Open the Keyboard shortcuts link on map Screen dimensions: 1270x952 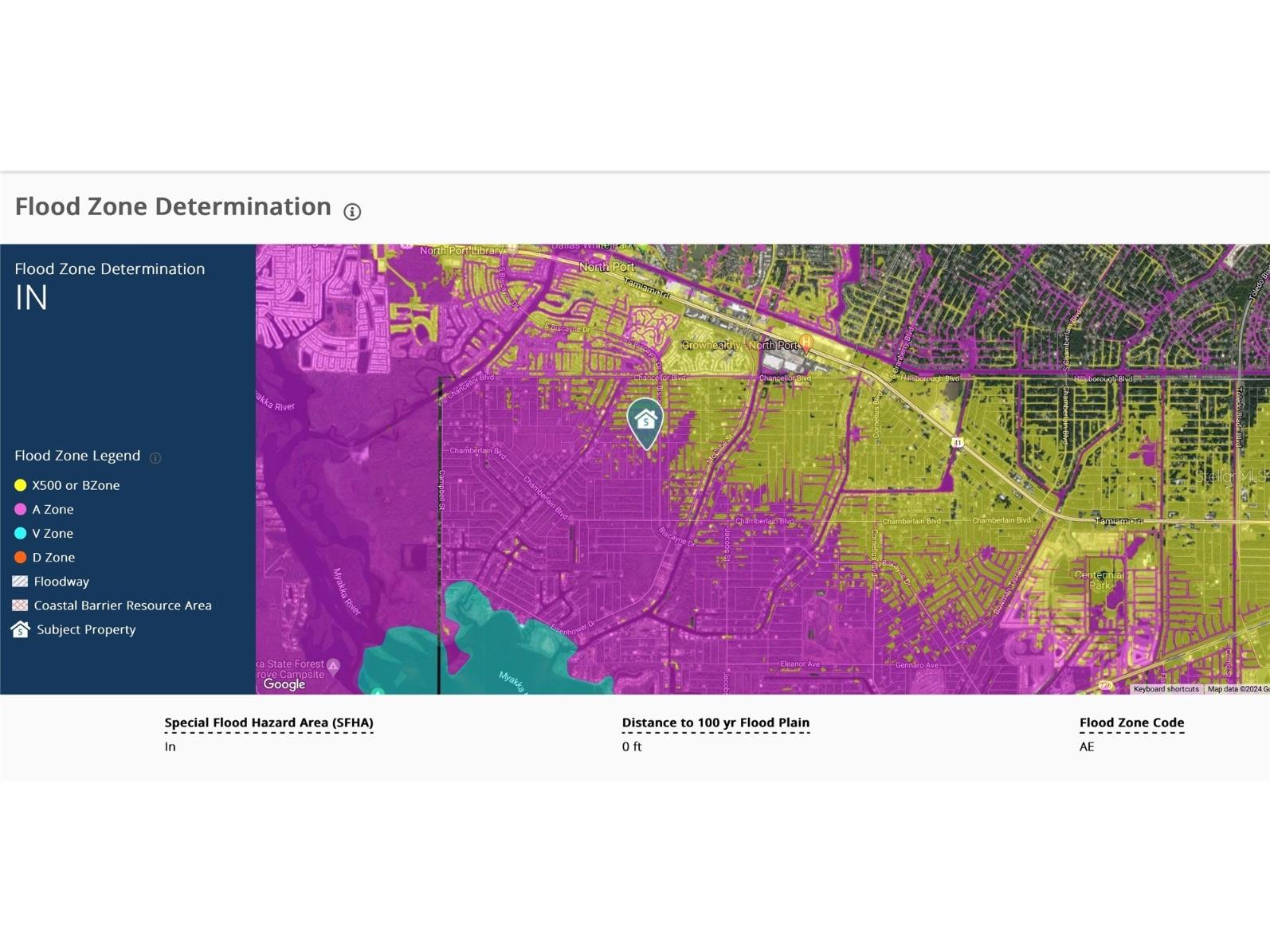point(1166,689)
